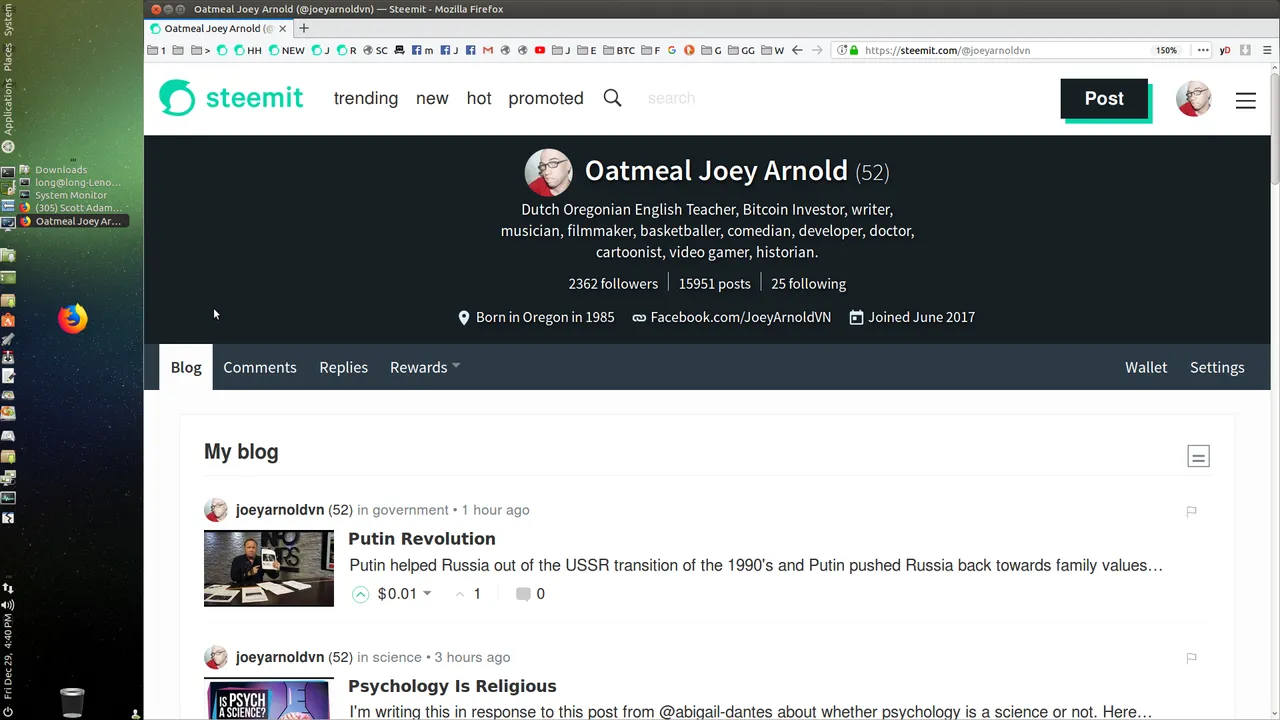Image resolution: width=1280 pixels, height=720 pixels.
Task: Click the 'government' category link
Action: click(410, 510)
